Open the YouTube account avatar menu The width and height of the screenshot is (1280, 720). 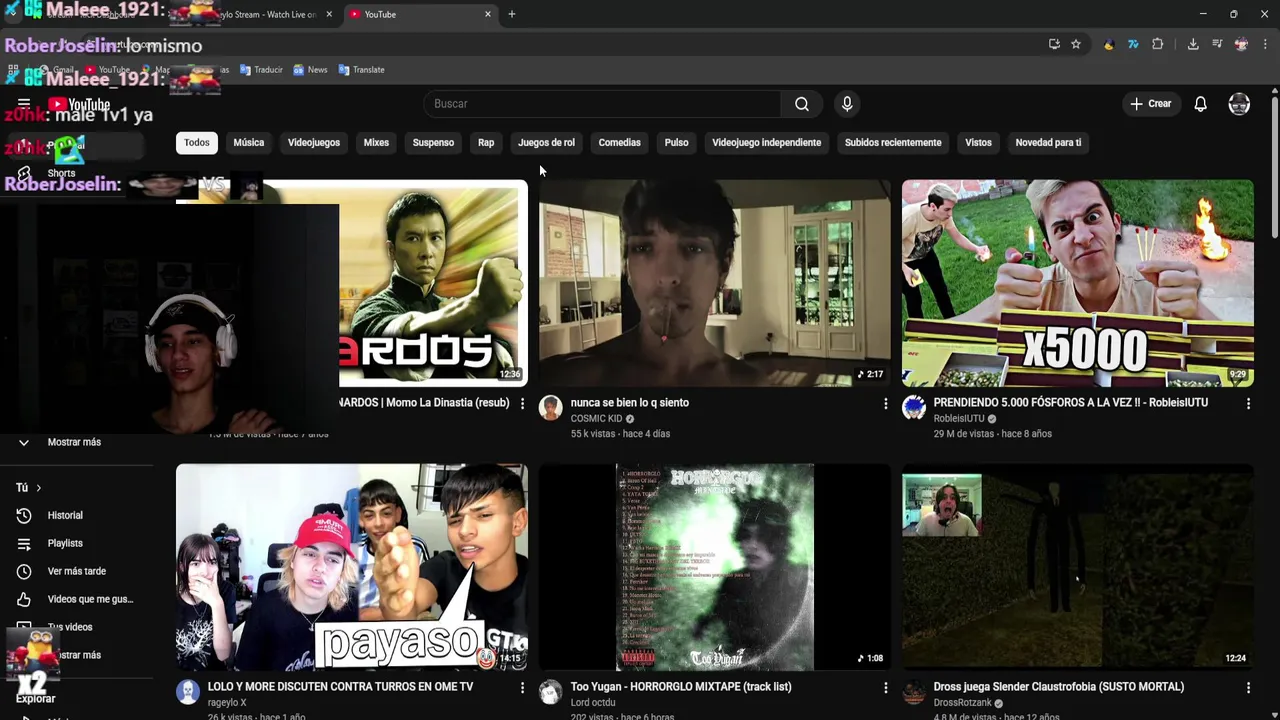coord(1239,104)
